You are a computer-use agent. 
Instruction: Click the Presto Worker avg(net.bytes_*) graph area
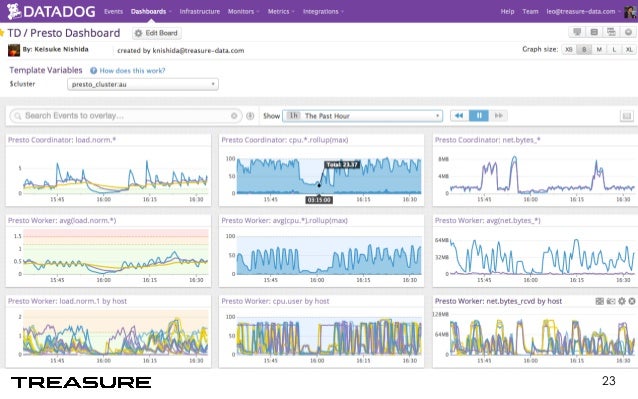coord(541,254)
